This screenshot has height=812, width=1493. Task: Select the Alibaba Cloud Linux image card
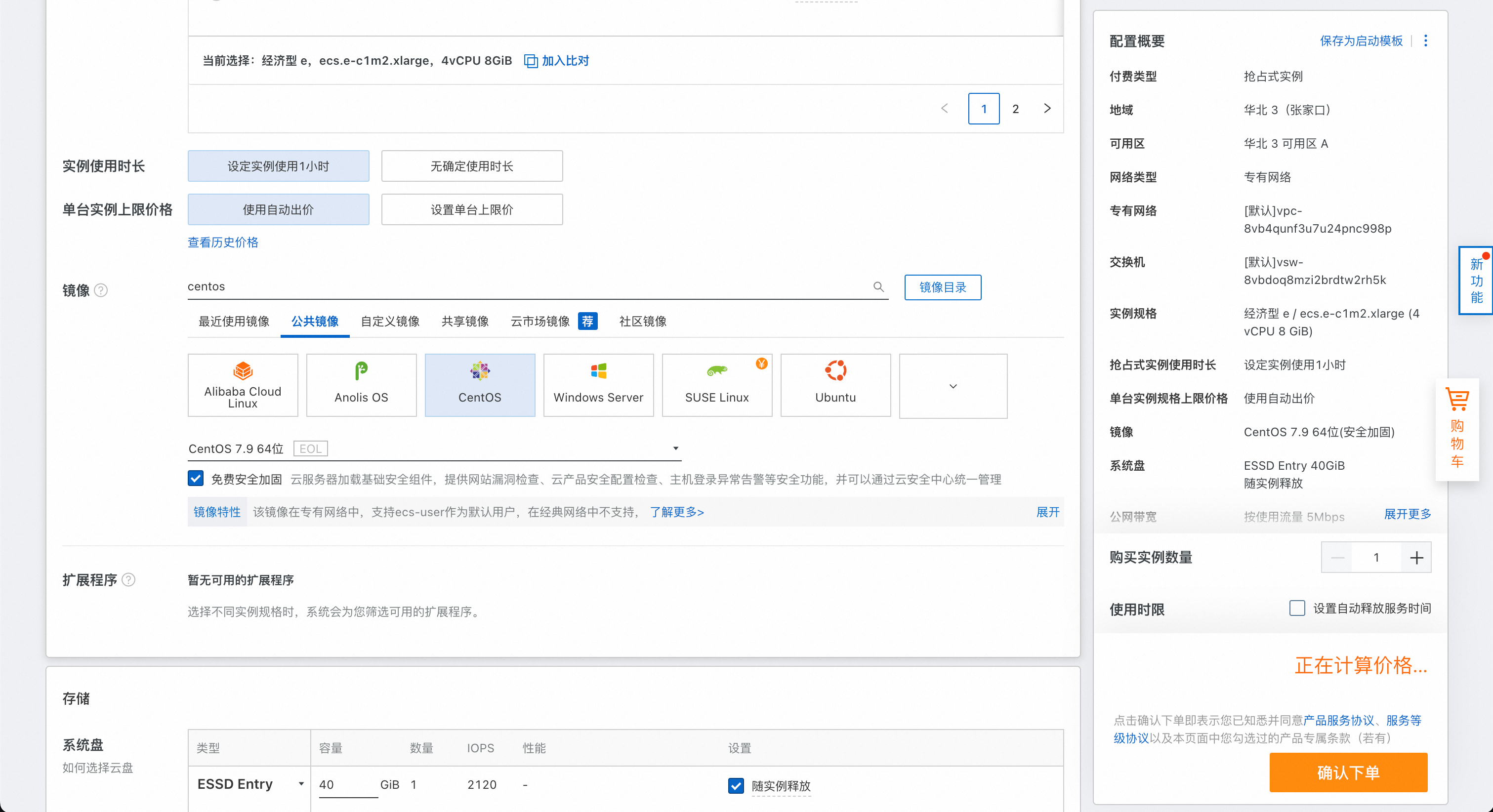click(x=243, y=385)
